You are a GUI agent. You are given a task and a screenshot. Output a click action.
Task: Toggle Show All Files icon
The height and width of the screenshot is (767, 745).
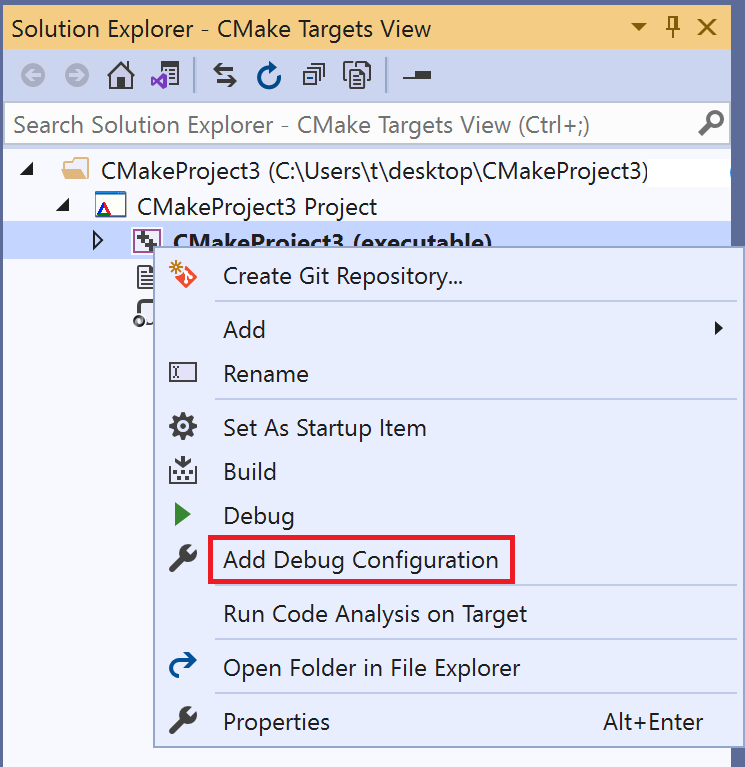point(357,75)
